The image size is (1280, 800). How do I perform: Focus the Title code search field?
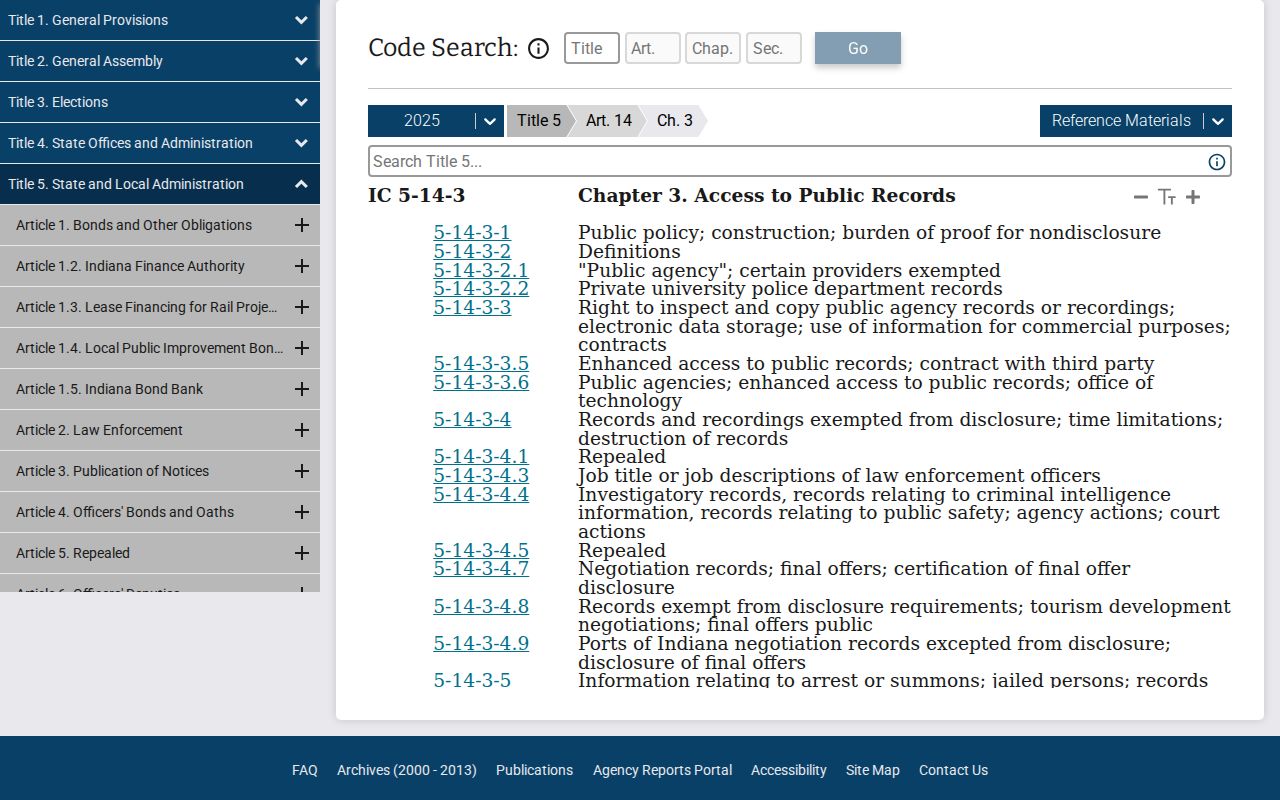[592, 48]
